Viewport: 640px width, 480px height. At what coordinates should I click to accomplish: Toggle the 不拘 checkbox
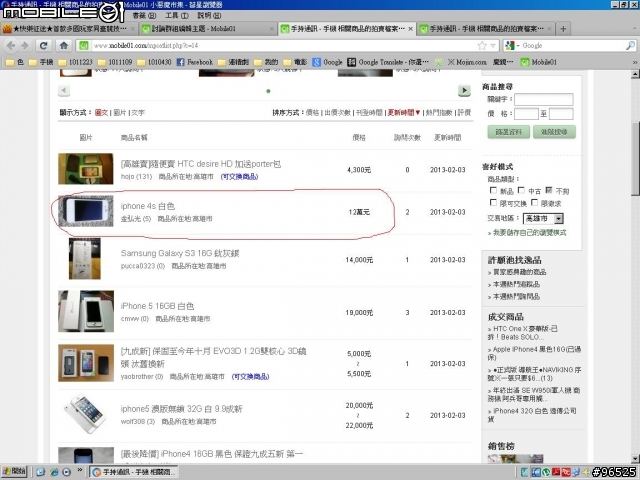tap(549, 190)
